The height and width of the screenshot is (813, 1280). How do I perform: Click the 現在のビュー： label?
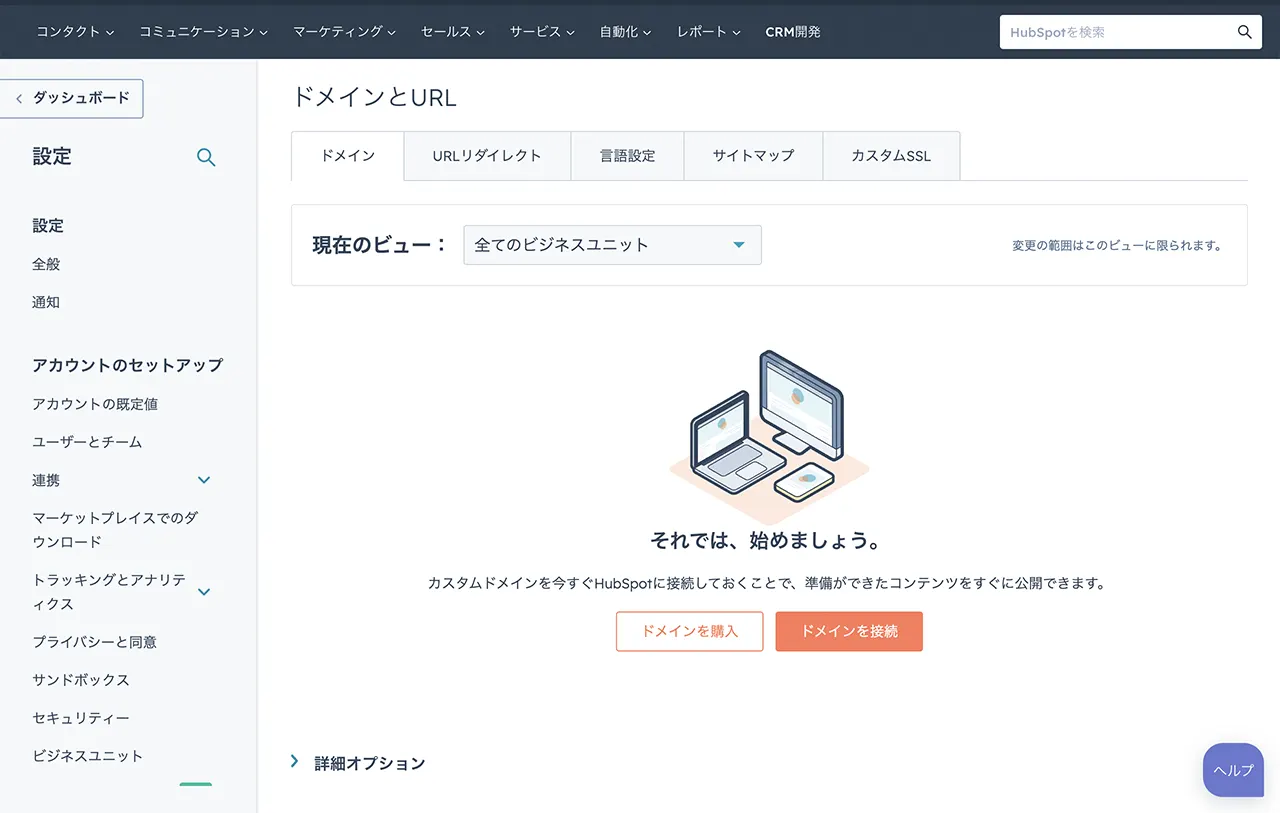point(380,245)
